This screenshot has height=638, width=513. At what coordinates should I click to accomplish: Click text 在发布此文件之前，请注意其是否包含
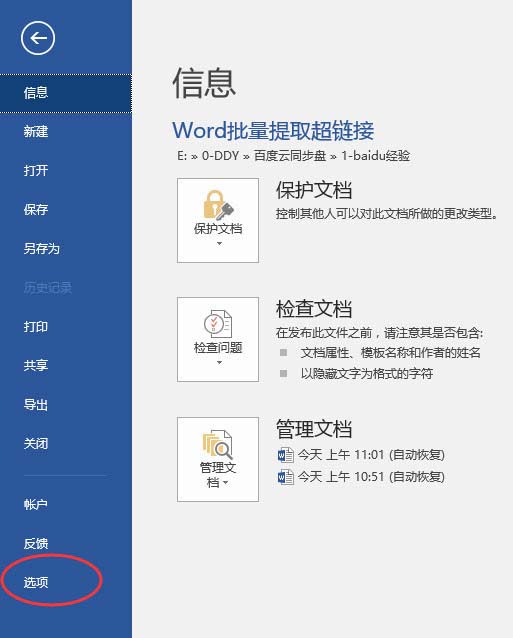tap(380, 333)
